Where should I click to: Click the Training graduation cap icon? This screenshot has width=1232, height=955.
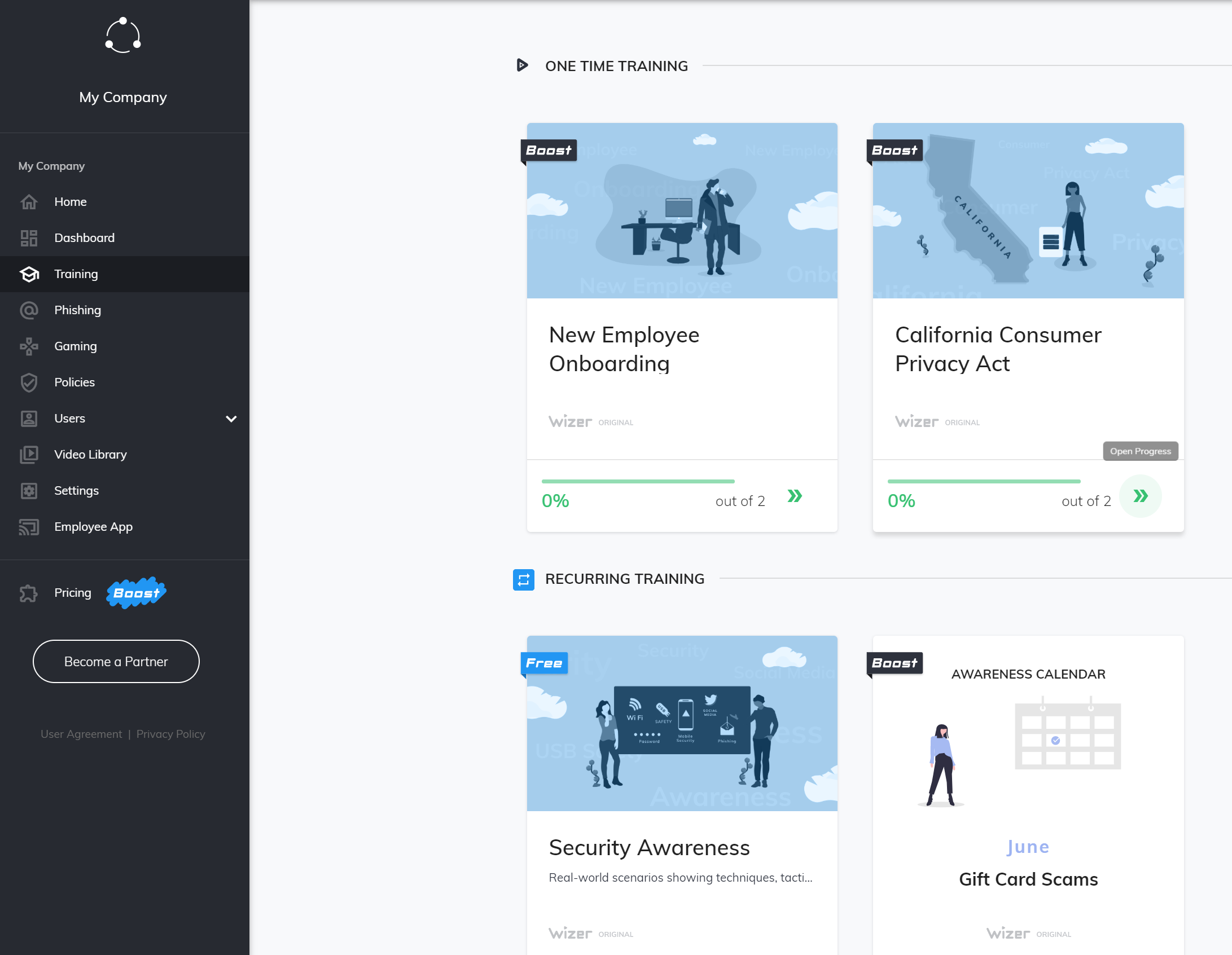pos(29,274)
